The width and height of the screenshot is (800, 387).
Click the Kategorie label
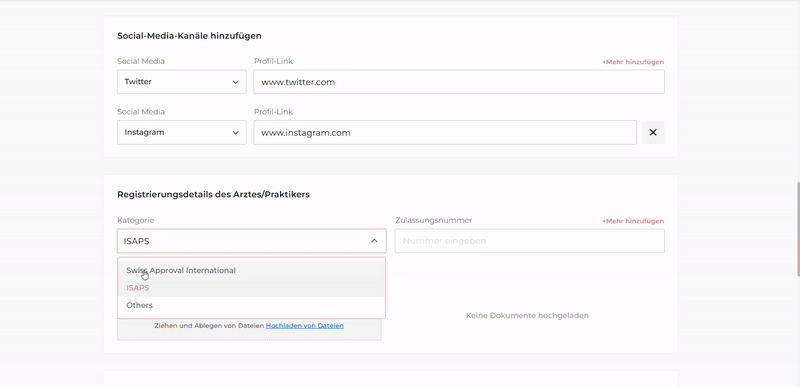coord(136,220)
